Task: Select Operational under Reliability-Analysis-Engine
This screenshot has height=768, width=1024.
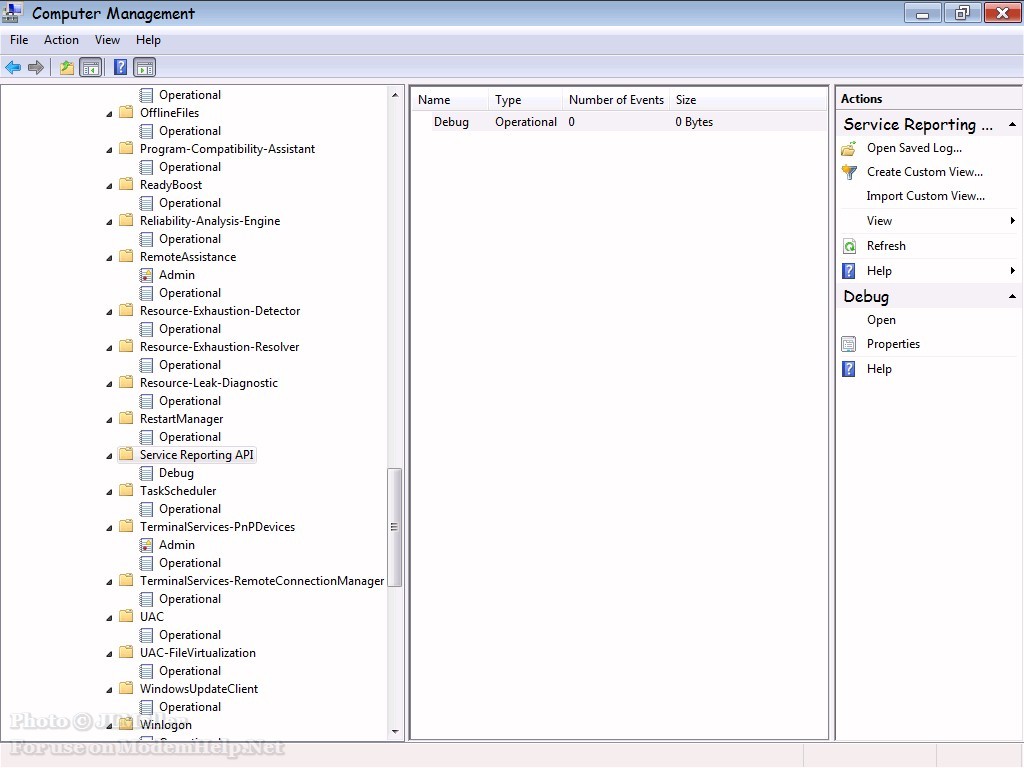Action: point(190,239)
